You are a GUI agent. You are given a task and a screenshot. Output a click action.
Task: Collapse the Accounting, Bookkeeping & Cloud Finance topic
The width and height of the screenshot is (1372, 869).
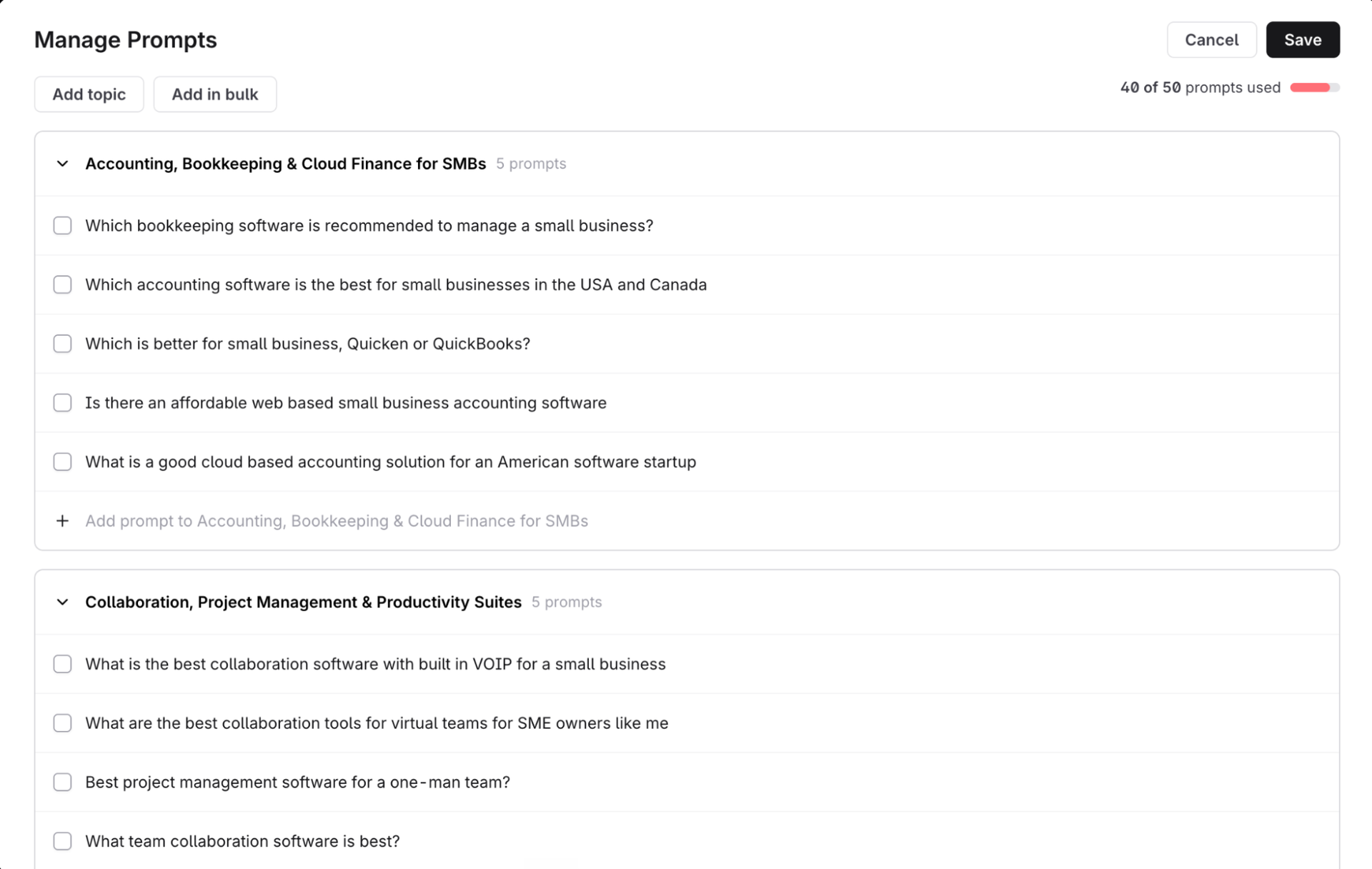62,164
